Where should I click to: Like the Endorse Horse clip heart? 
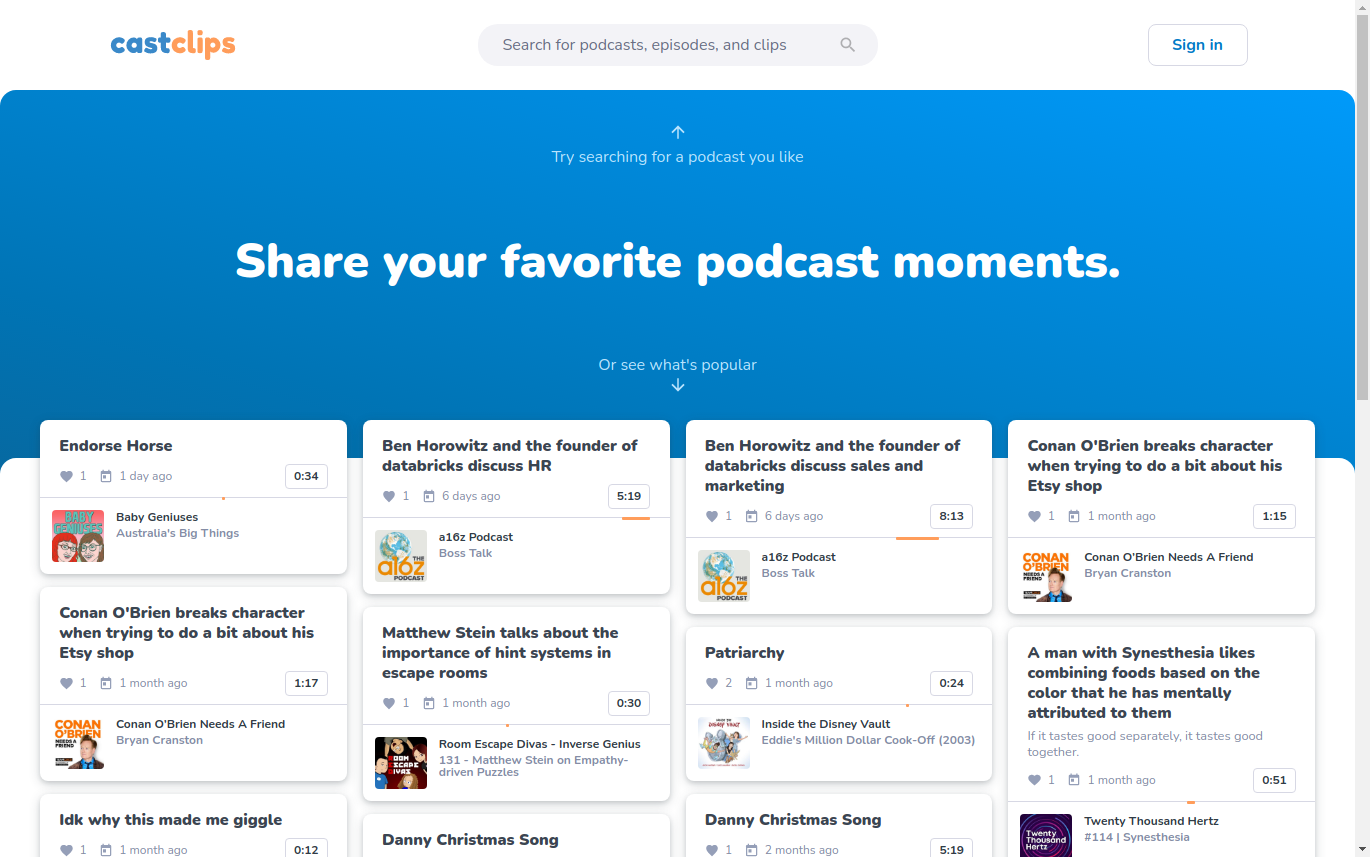[x=66, y=476]
